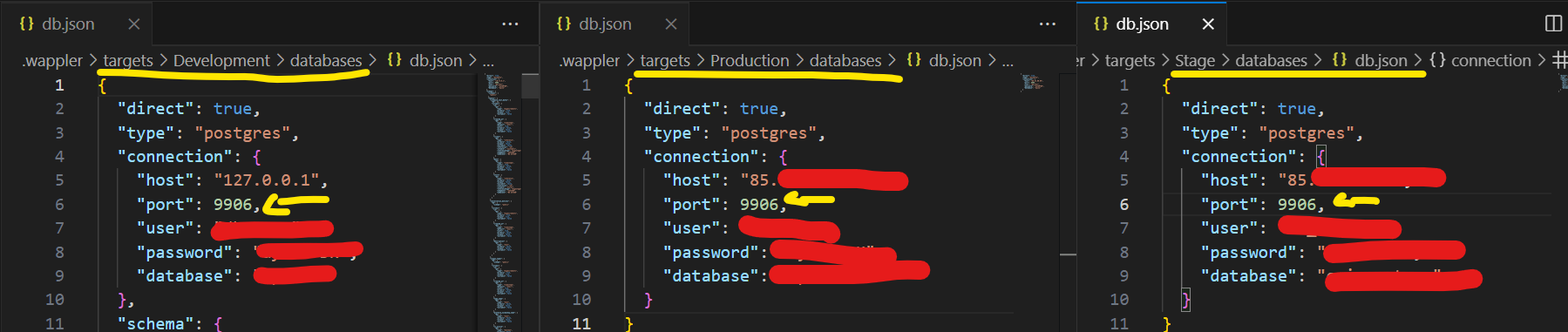The width and height of the screenshot is (1568, 332).
Task: Click port value 9906 in Stage editor
Action: click(1297, 205)
